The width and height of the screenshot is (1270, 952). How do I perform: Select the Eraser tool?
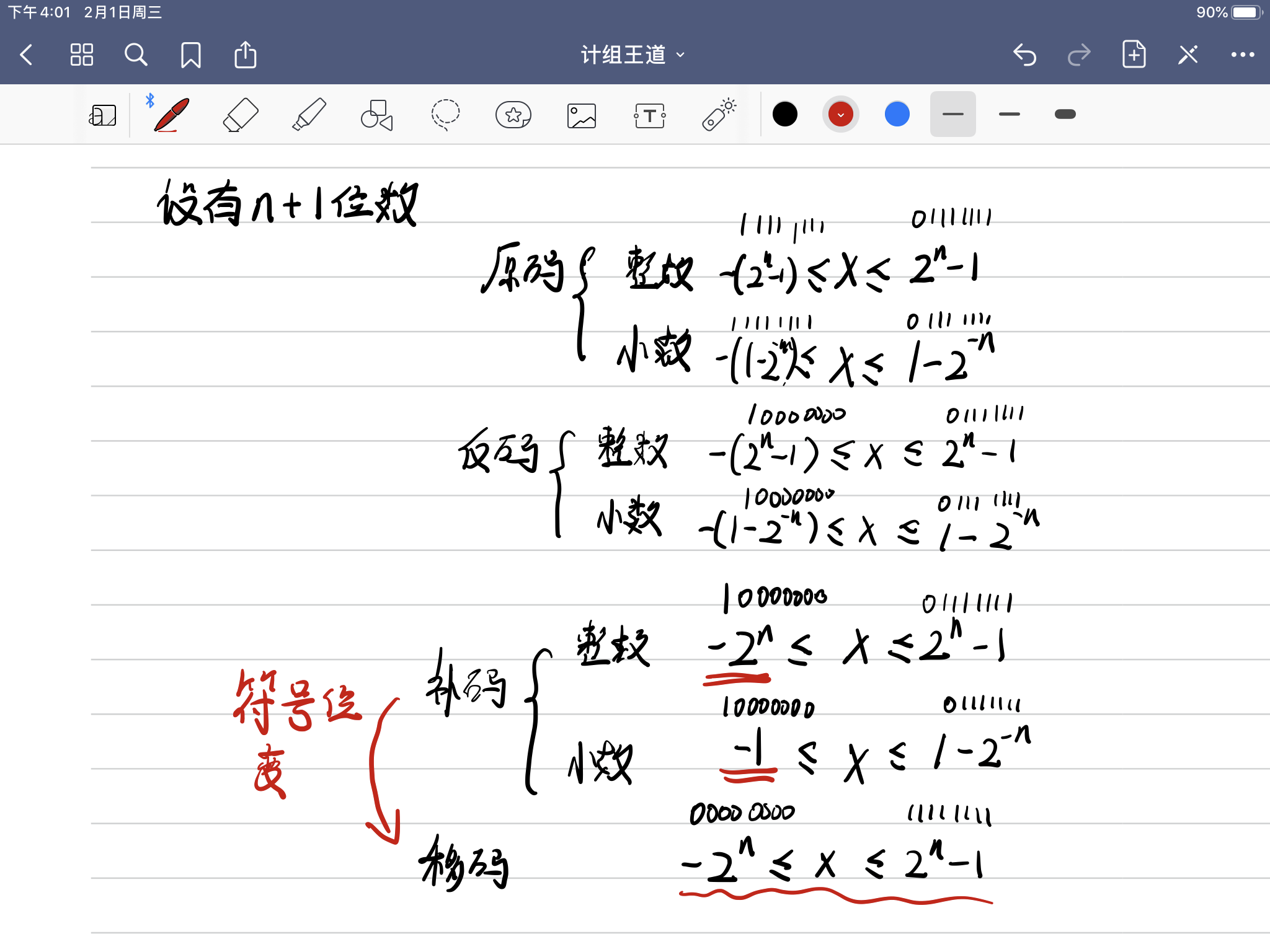240,115
